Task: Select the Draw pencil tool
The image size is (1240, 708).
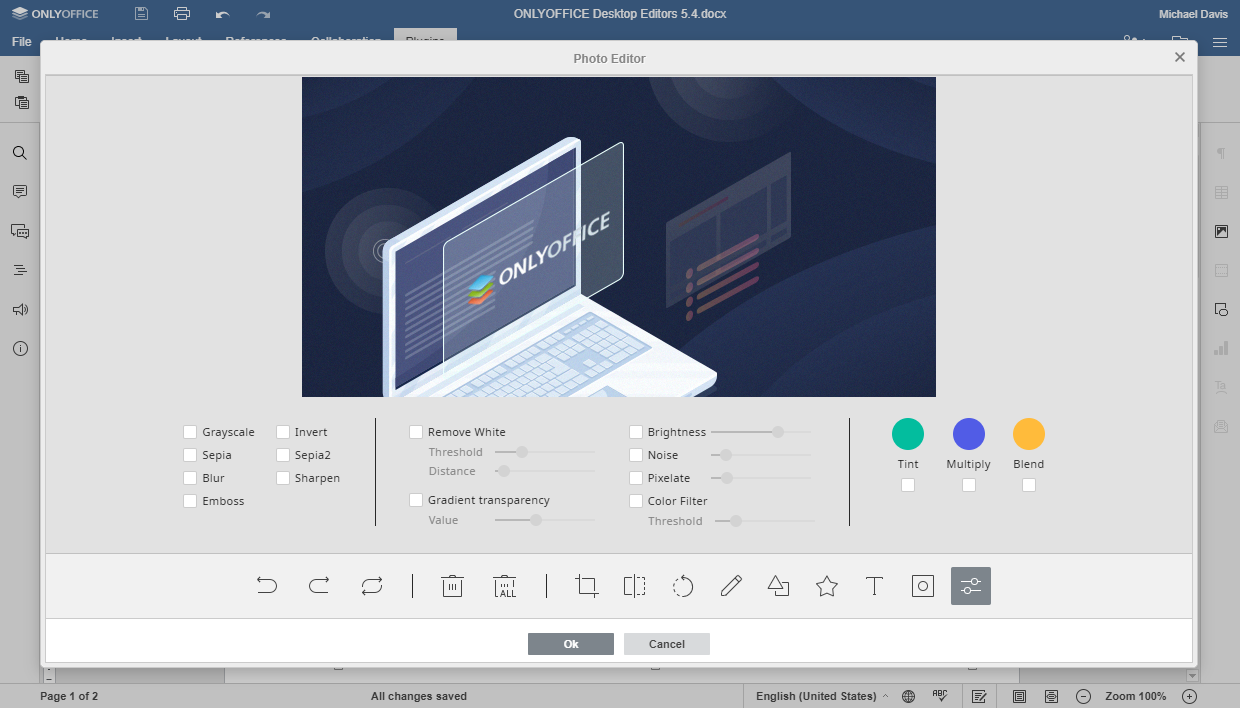Action: pyautogui.click(x=731, y=586)
